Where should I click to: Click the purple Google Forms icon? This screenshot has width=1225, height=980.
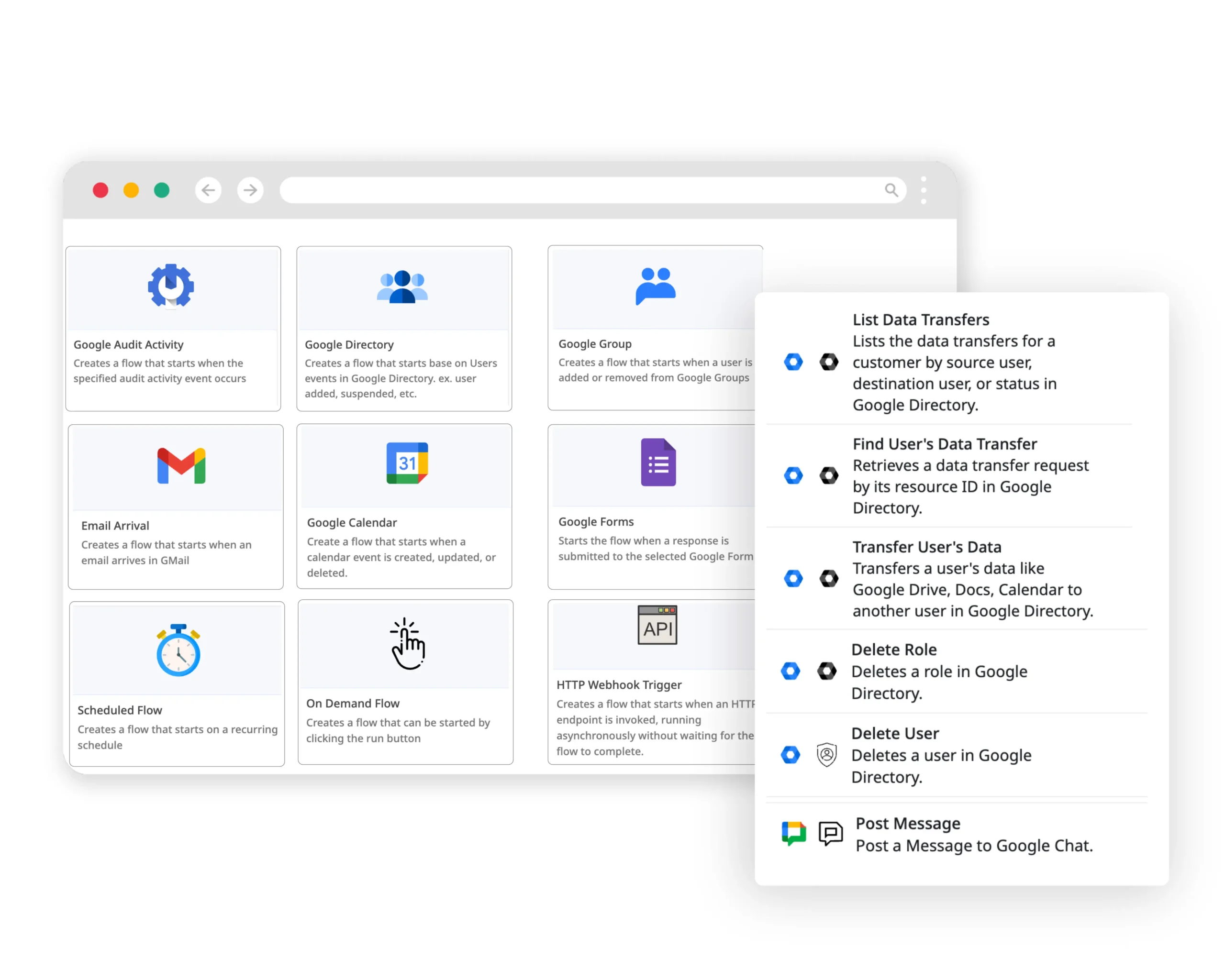(x=658, y=462)
